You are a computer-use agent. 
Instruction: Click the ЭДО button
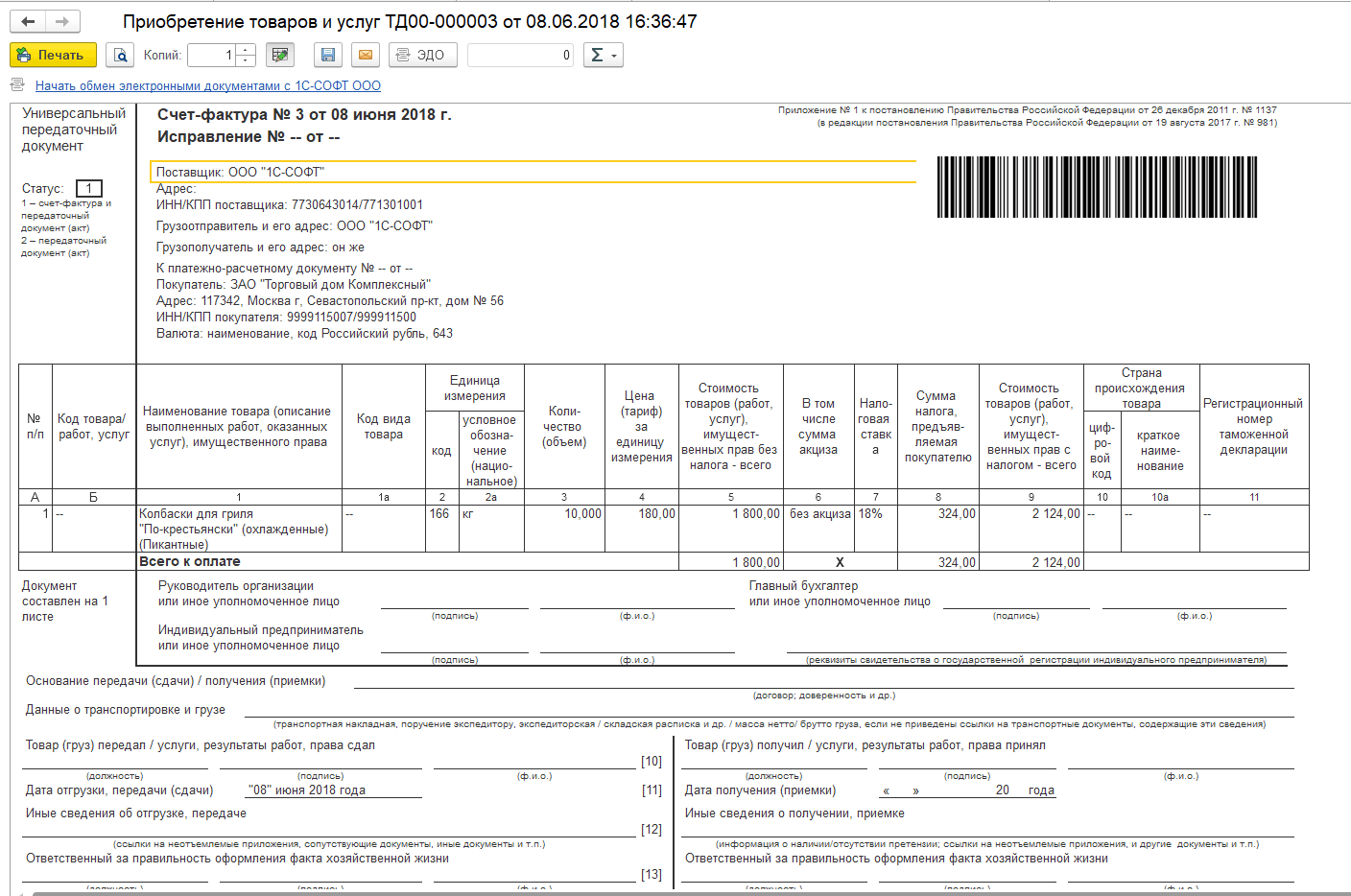tap(422, 55)
